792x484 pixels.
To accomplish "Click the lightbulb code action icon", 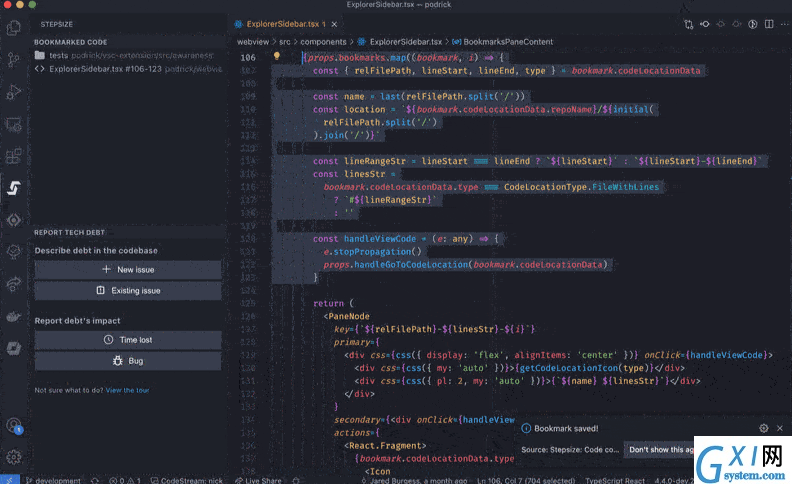I will (277, 56).
